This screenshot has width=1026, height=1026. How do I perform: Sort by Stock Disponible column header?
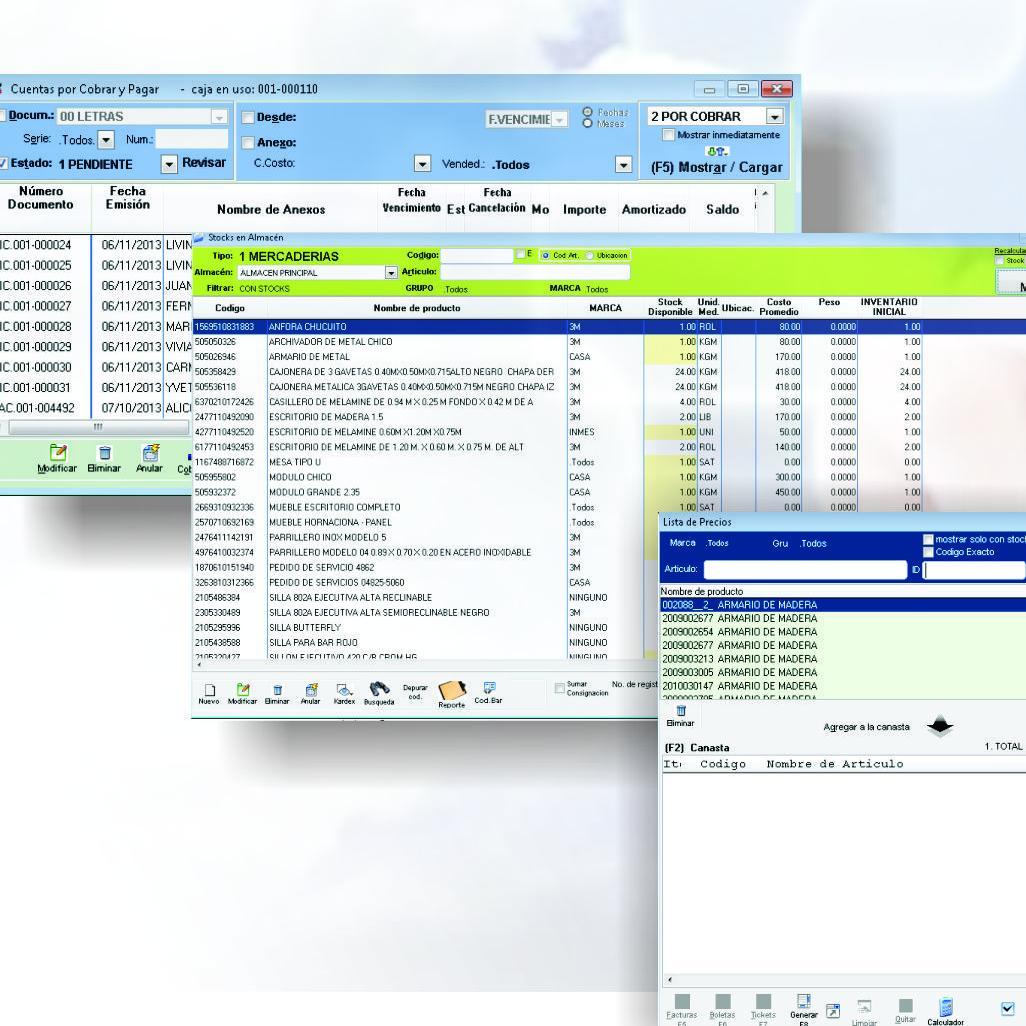pos(670,307)
